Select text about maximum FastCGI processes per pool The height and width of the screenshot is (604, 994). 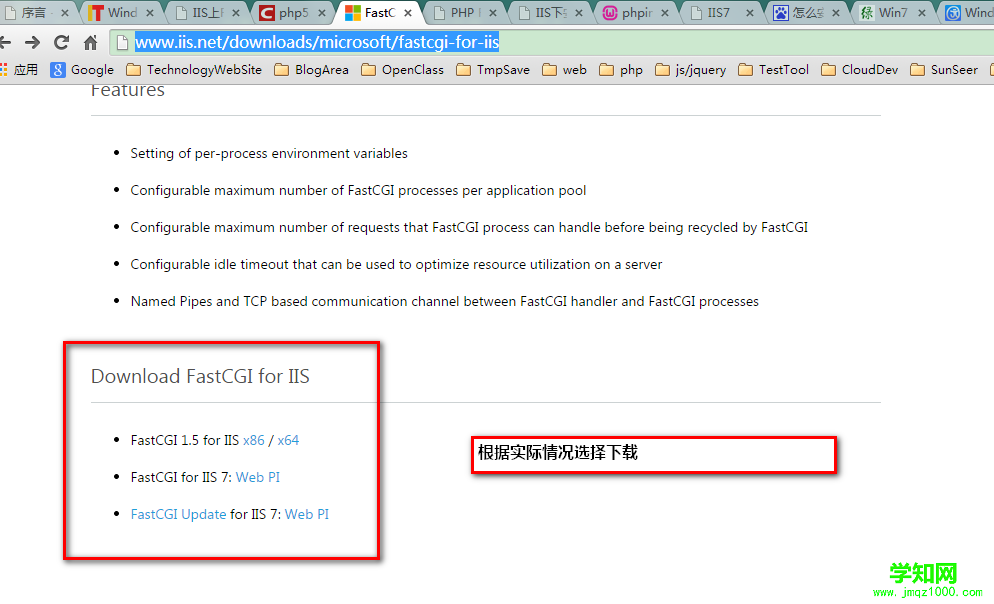358,190
